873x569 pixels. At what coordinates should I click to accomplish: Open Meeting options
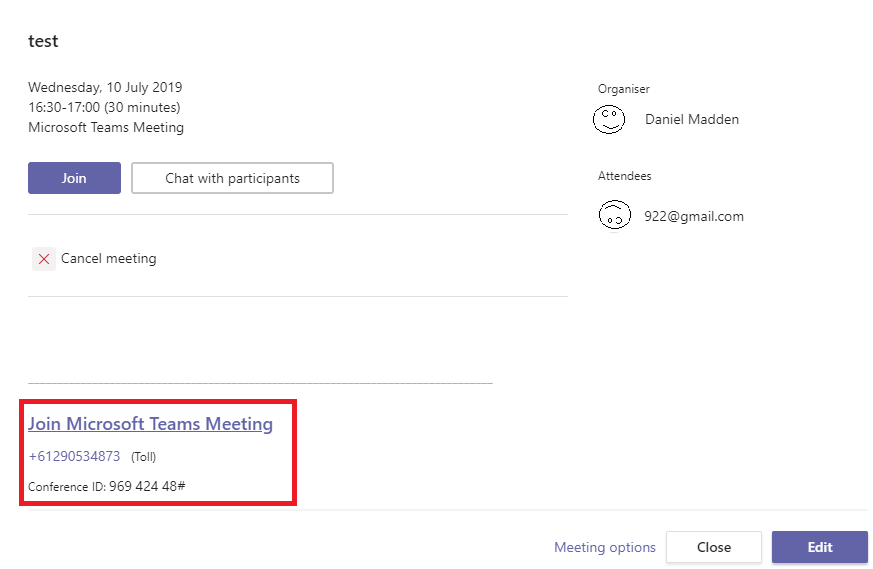[x=605, y=547]
